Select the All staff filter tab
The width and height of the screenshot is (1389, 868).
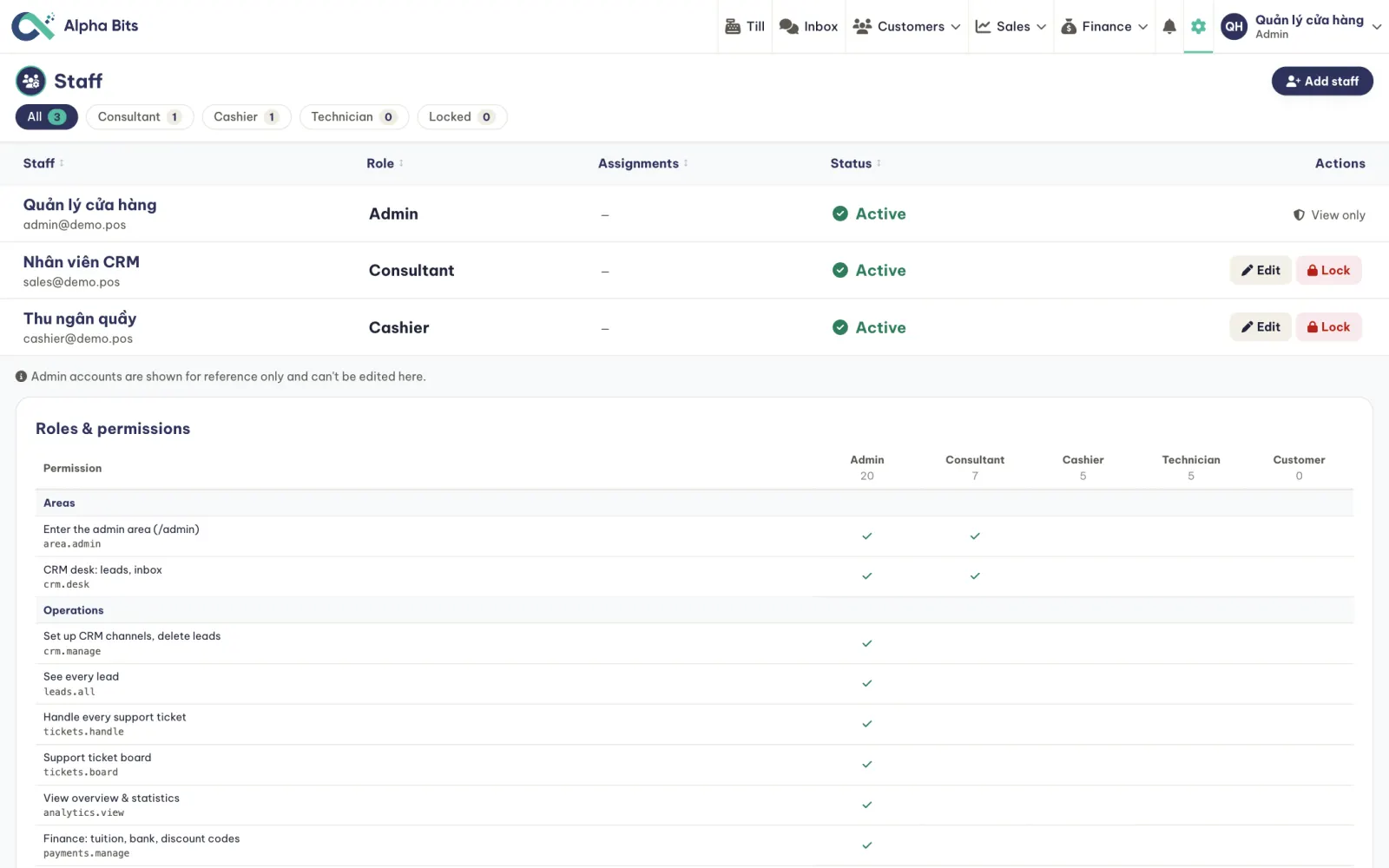tap(47, 117)
